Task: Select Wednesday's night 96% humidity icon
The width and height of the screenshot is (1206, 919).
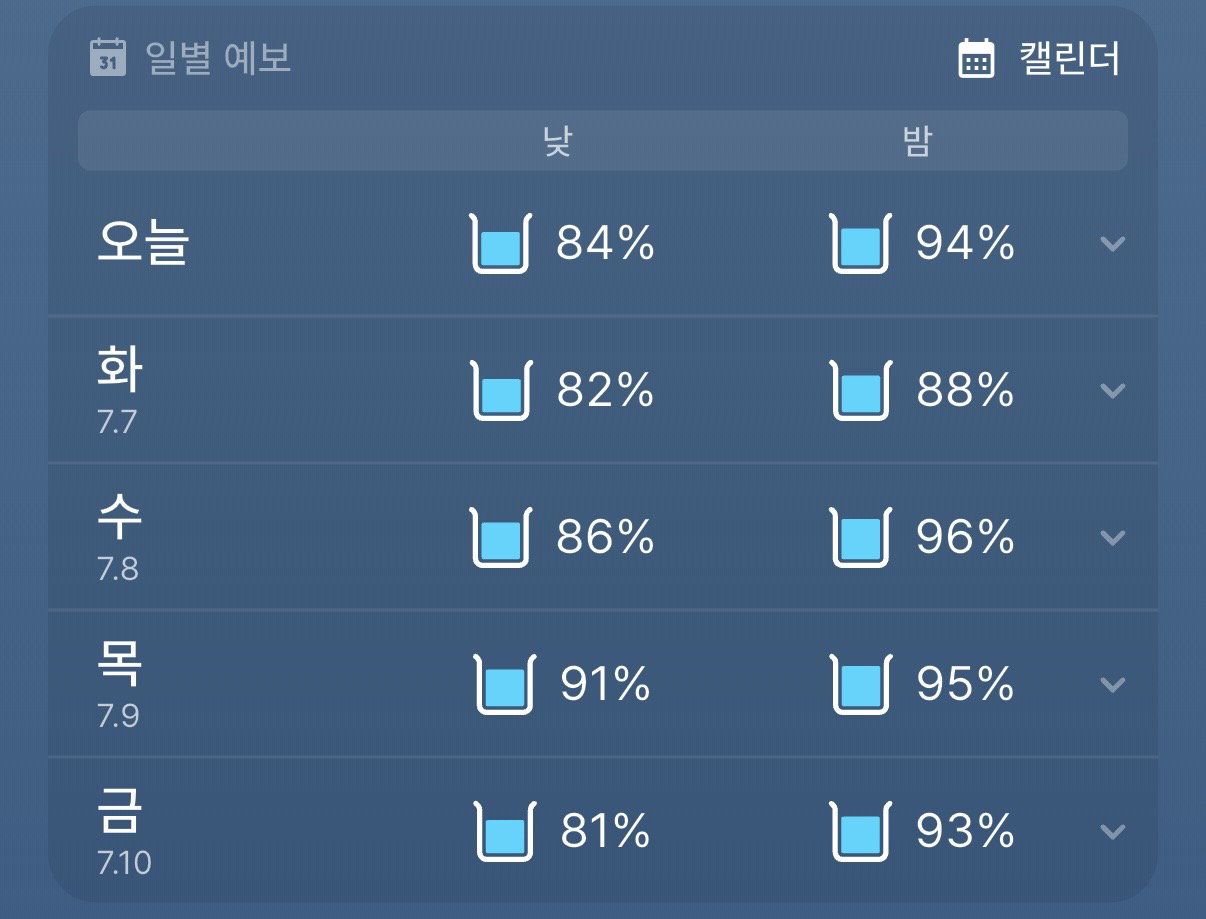Action: (x=861, y=538)
